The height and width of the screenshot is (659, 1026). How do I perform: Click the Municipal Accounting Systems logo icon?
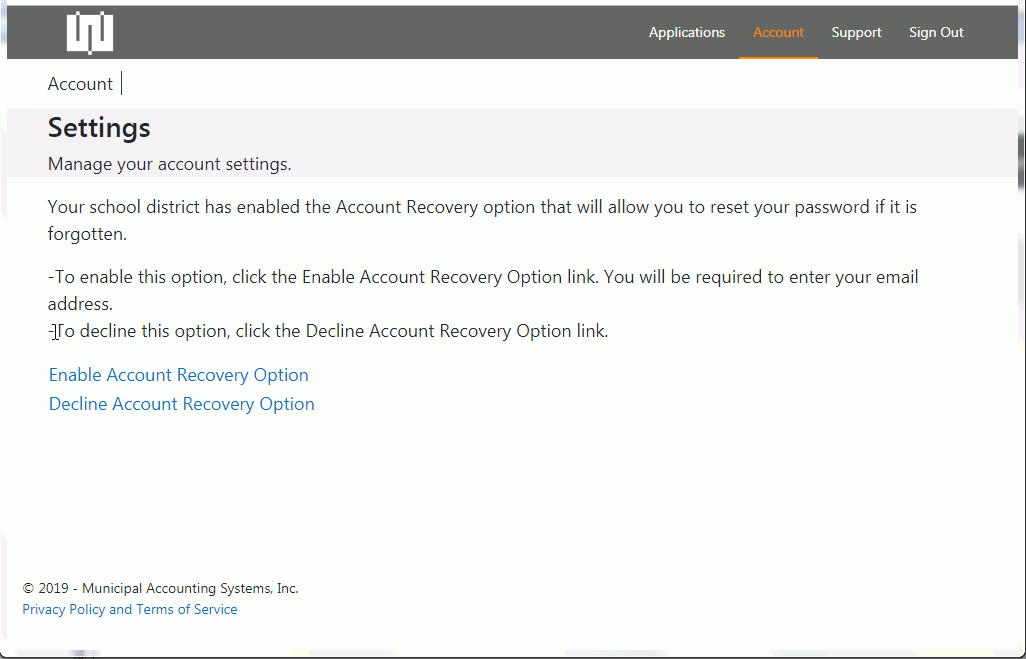(90, 33)
